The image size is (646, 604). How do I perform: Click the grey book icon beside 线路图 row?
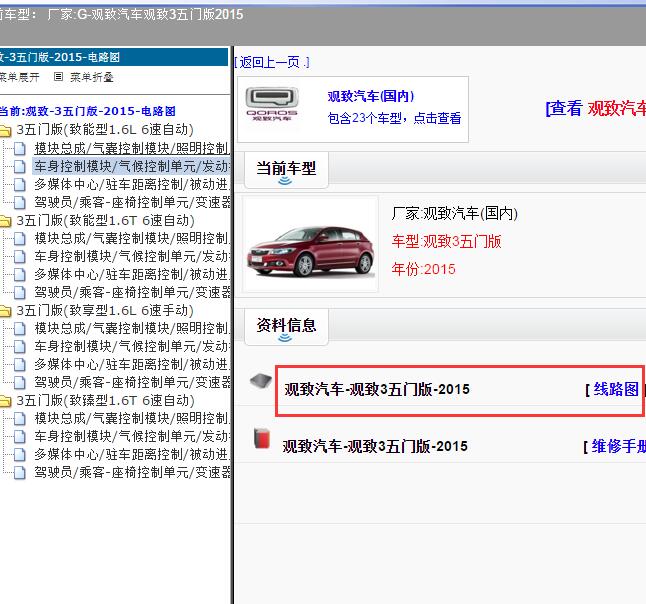tap(261, 380)
